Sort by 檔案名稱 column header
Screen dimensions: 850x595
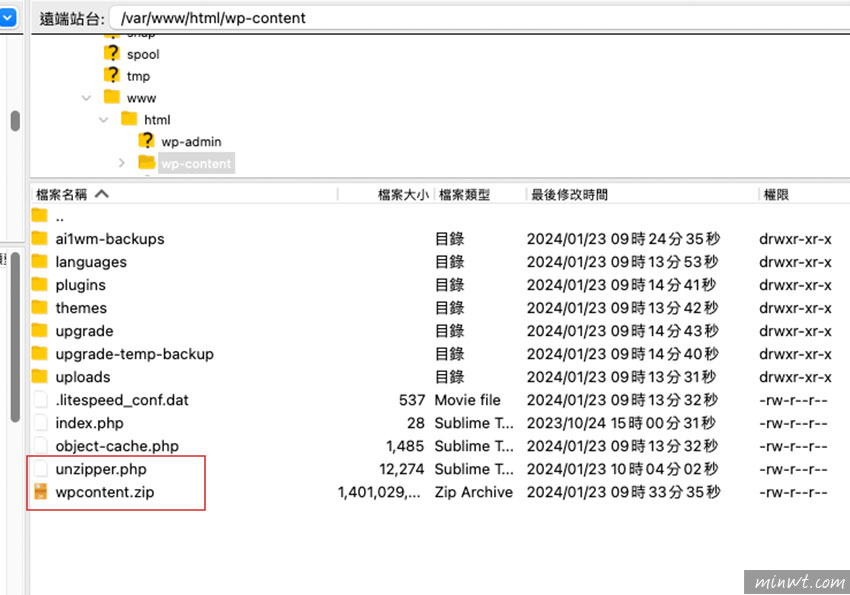tap(62, 195)
